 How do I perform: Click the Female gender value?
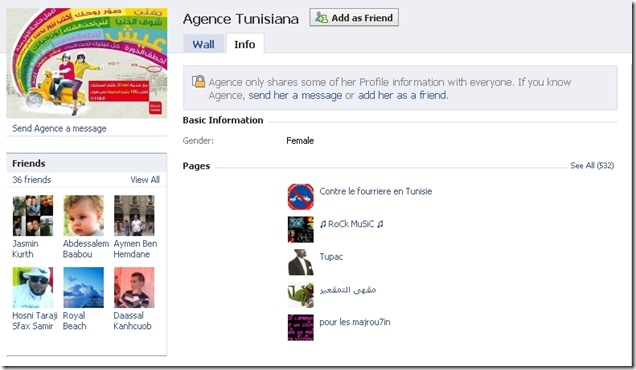(300, 141)
